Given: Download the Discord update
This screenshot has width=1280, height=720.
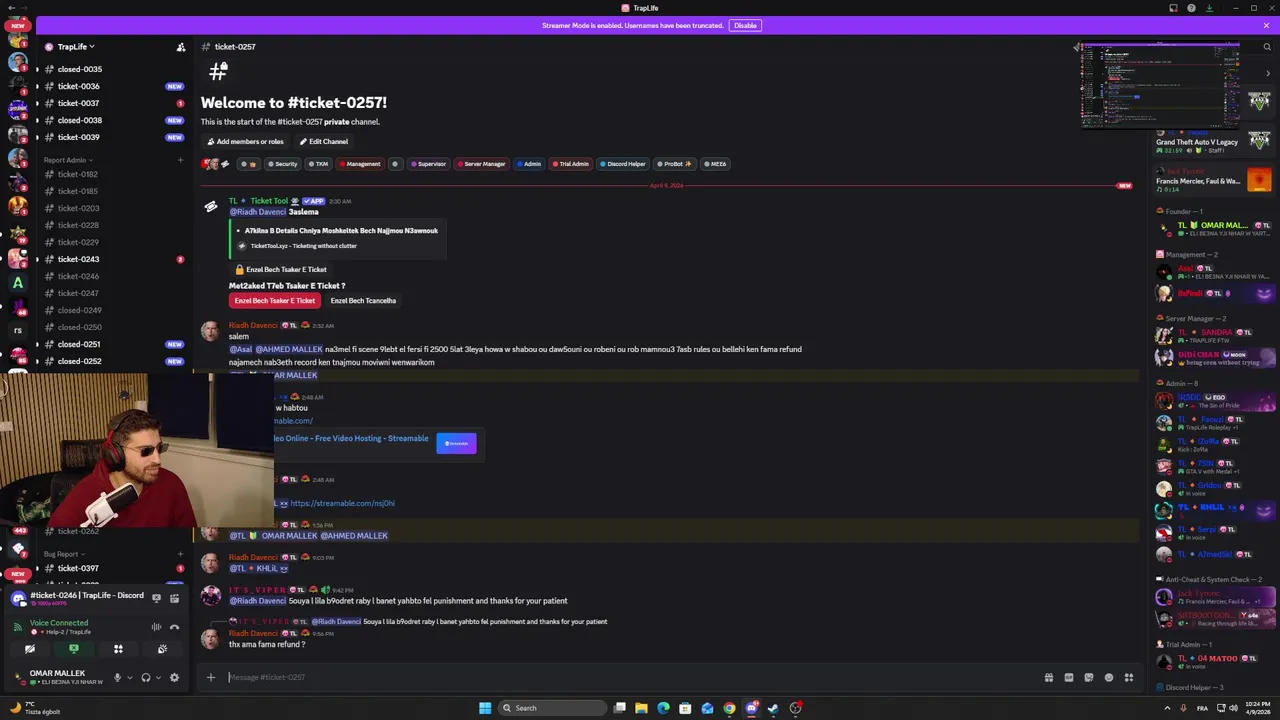Looking at the screenshot, I should click(x=1209, y=8).
